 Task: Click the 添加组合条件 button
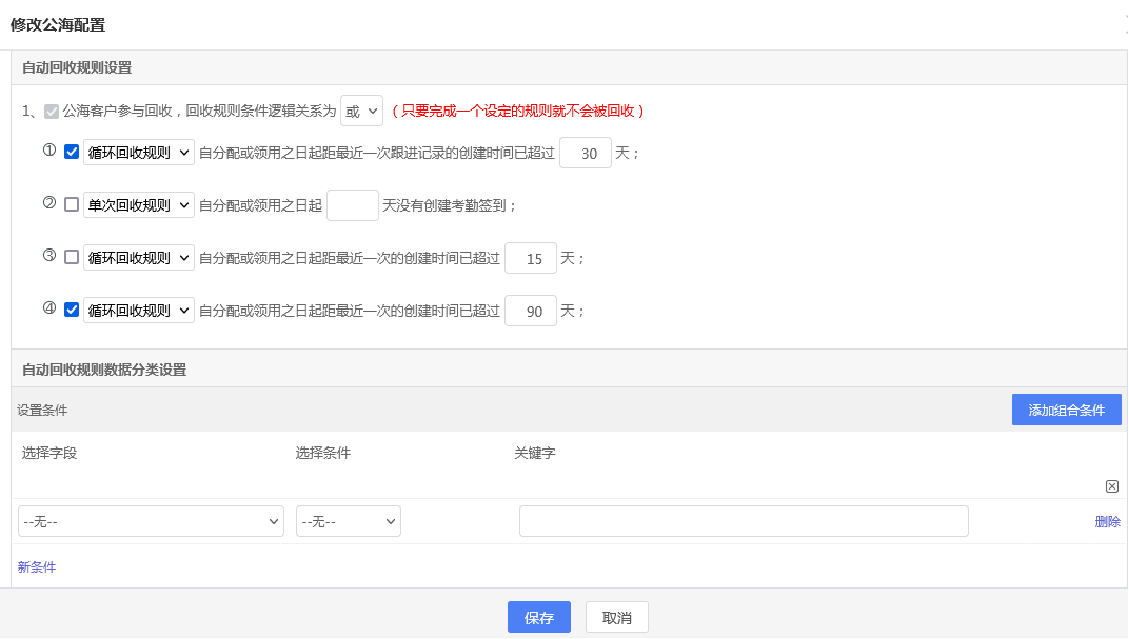click(1066, 410)
